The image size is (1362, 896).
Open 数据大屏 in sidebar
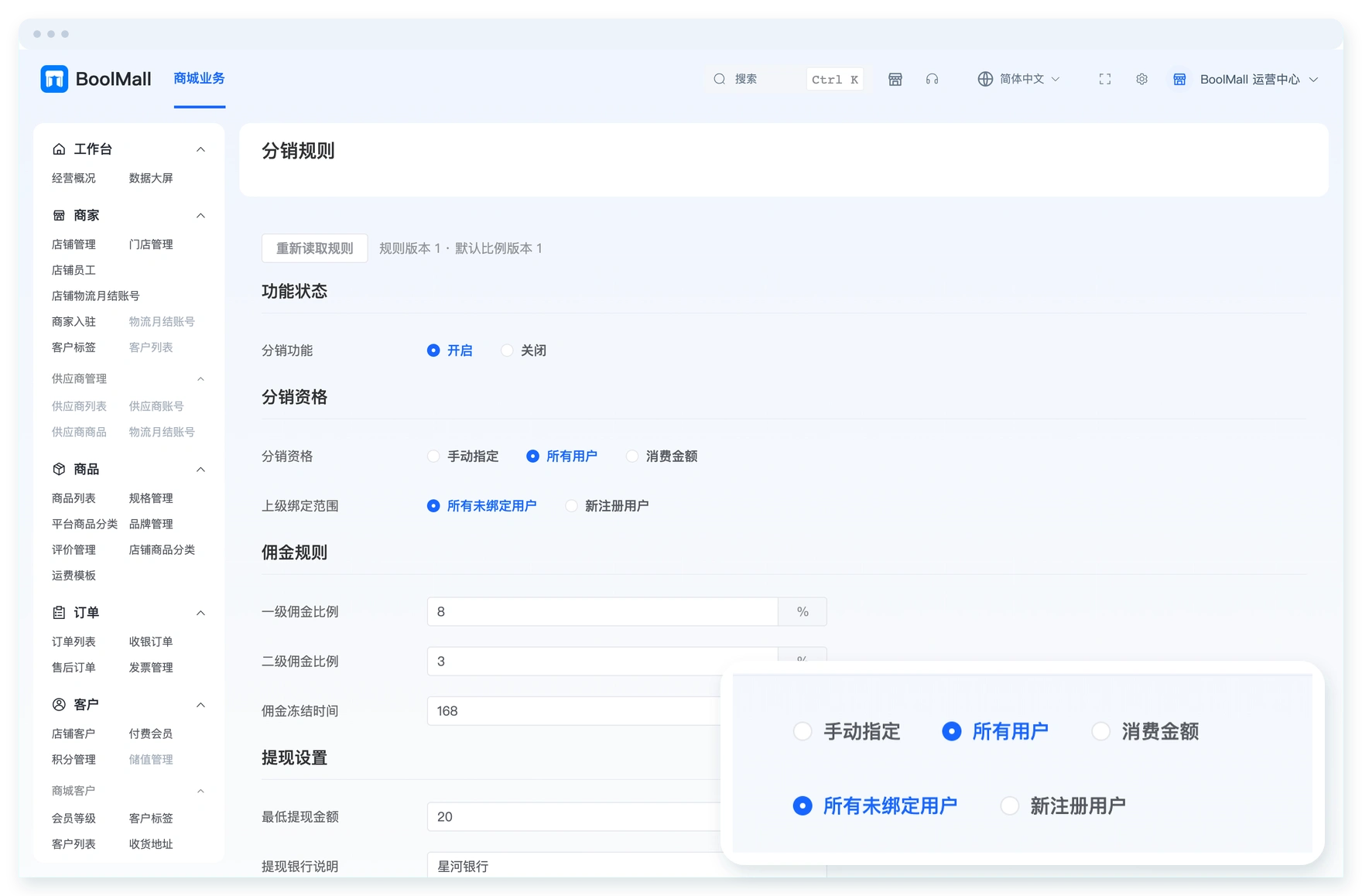point(151,178)
